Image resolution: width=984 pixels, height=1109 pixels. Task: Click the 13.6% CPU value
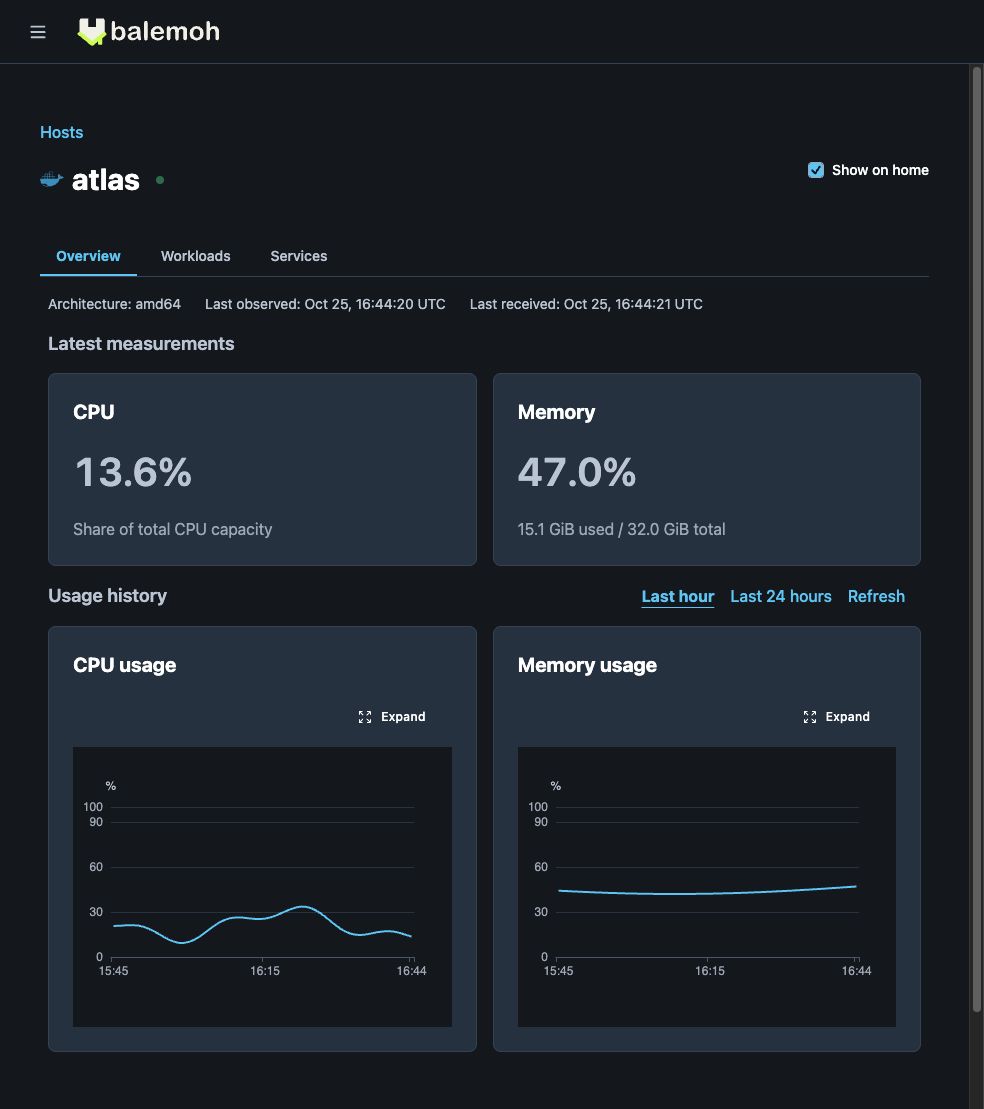(x=133, y=472)
